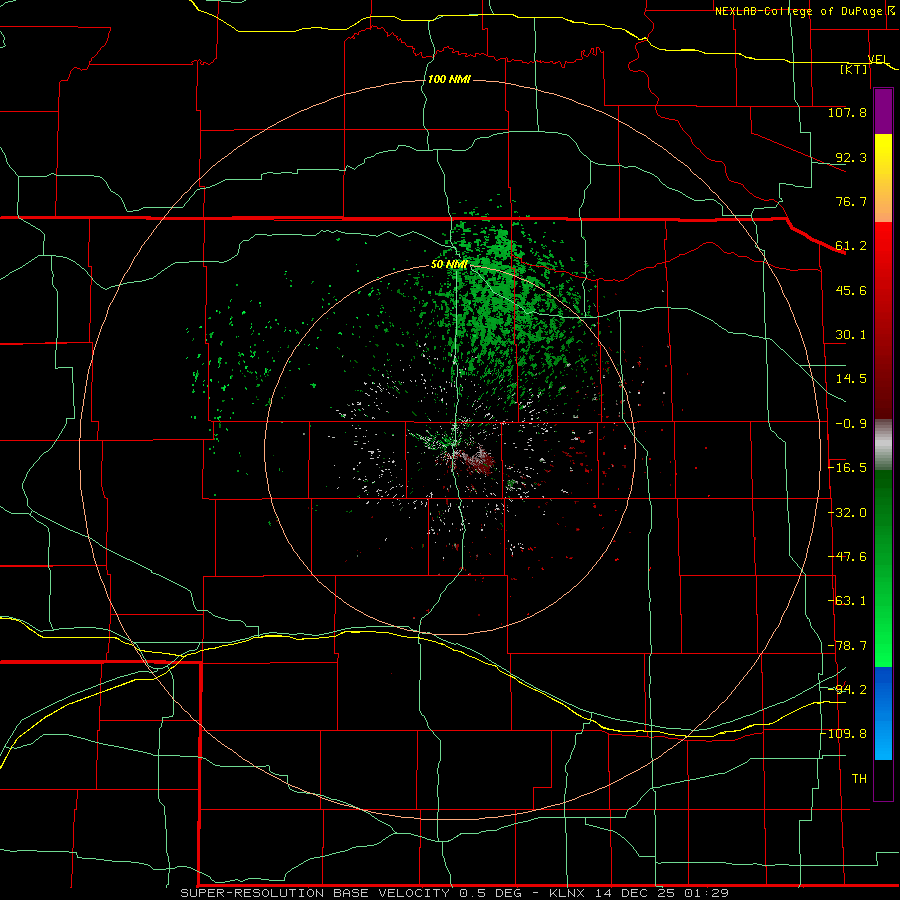This screenshot has height=900, width=900.
Task: Click the gray near-zero segment of color bar
Action: pos(883,445)
